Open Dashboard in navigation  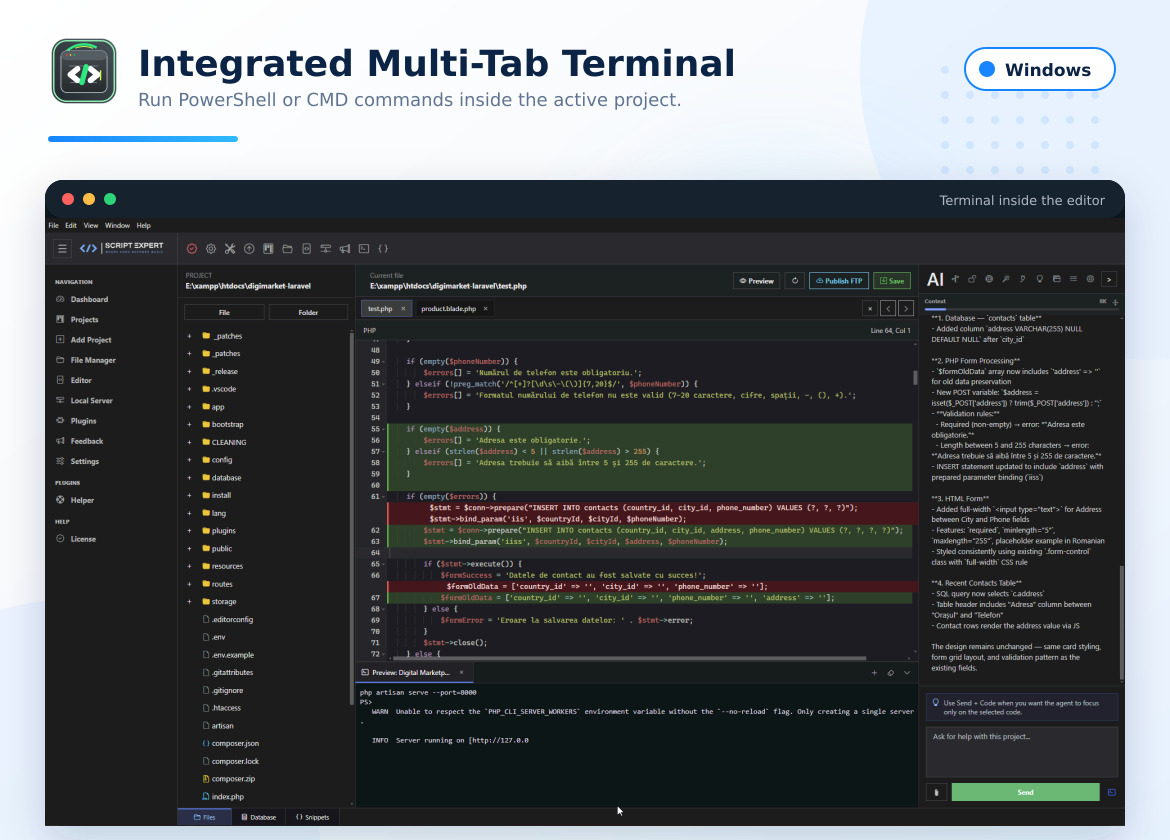pos(82,300)
